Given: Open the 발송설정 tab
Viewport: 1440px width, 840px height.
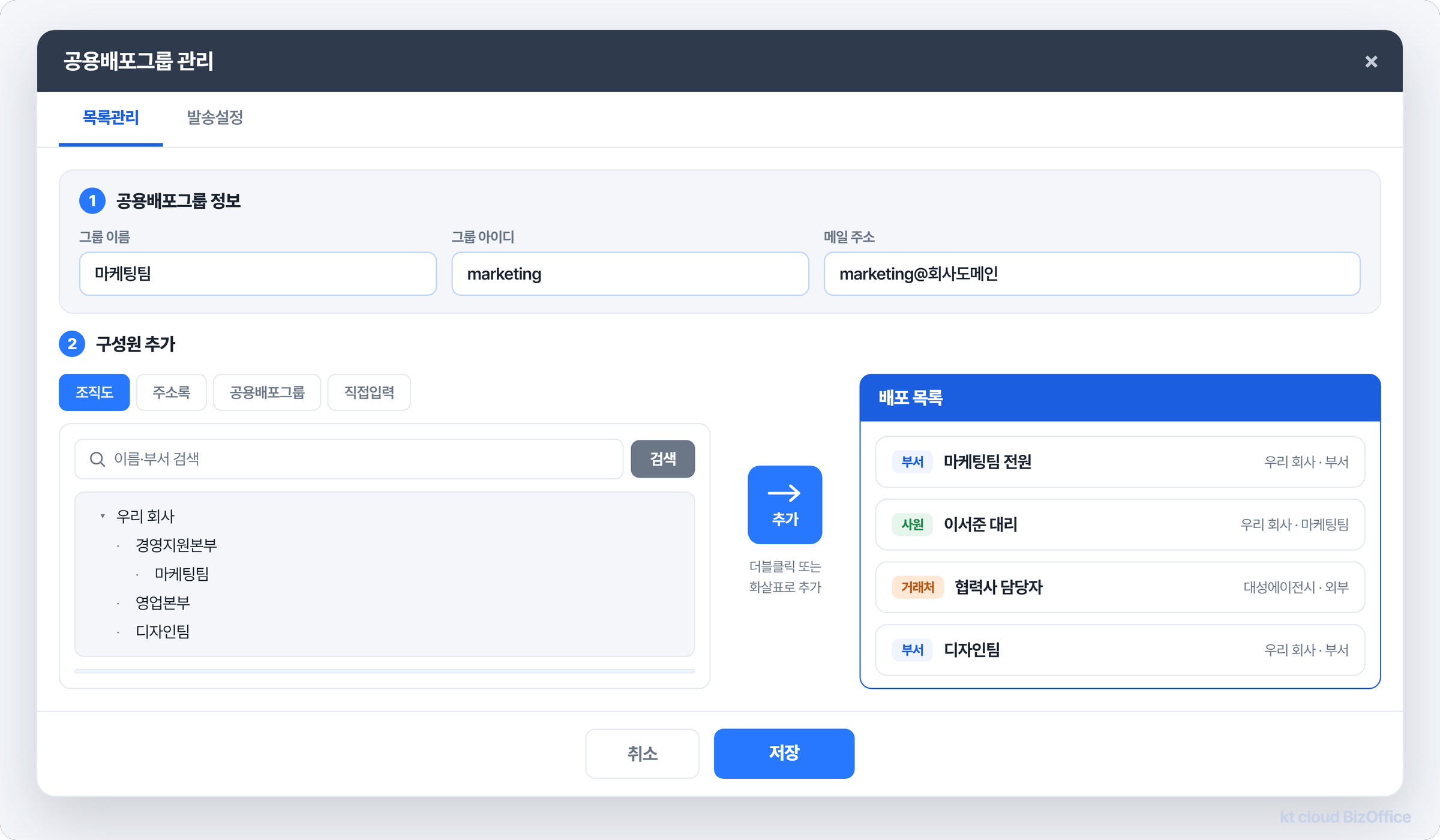Looking at the screenshot, I should (215, 118).
